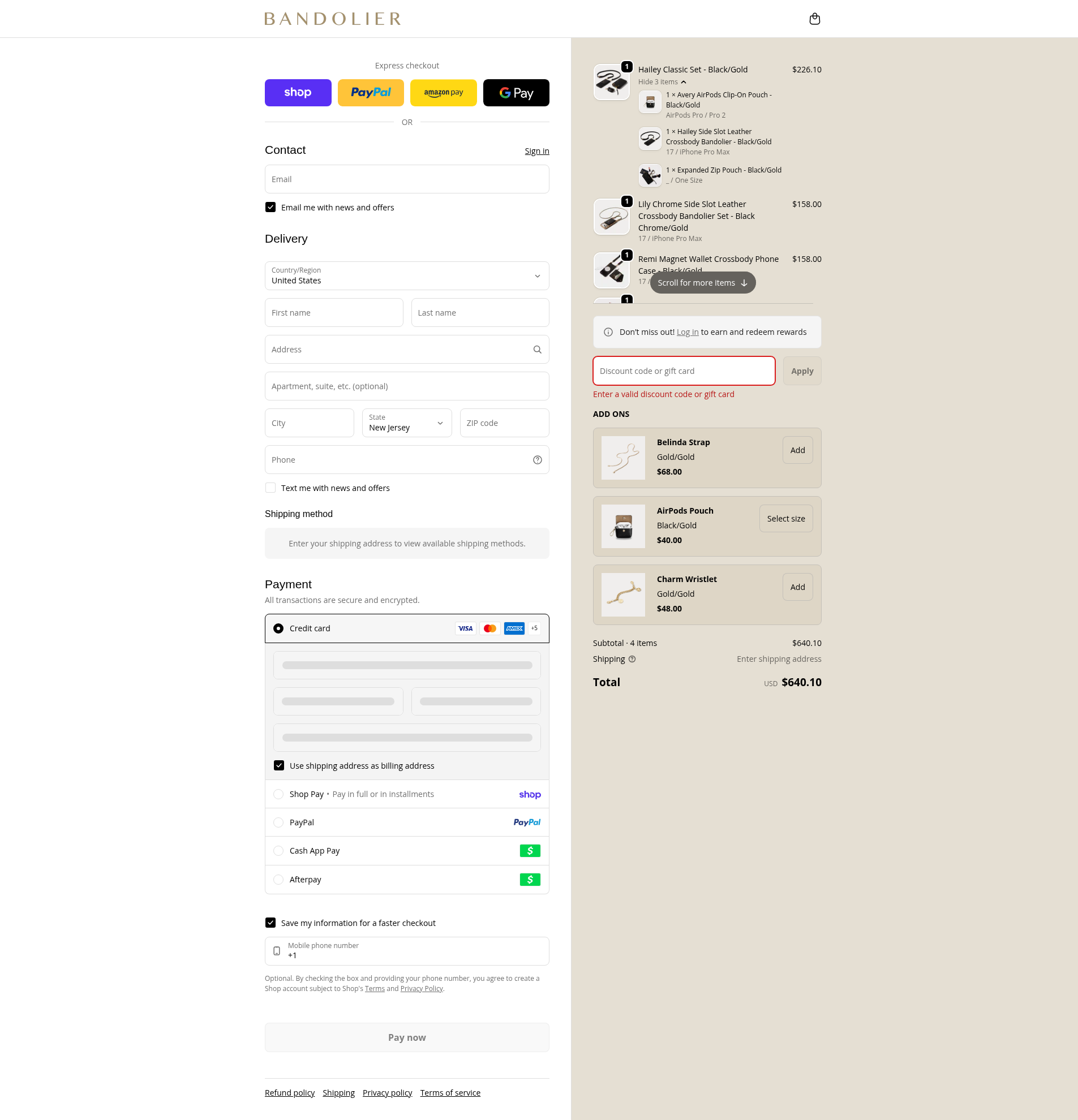Screen dimensions: 1078x1120
Task: Click the phone field help icon
Action: 536,460
